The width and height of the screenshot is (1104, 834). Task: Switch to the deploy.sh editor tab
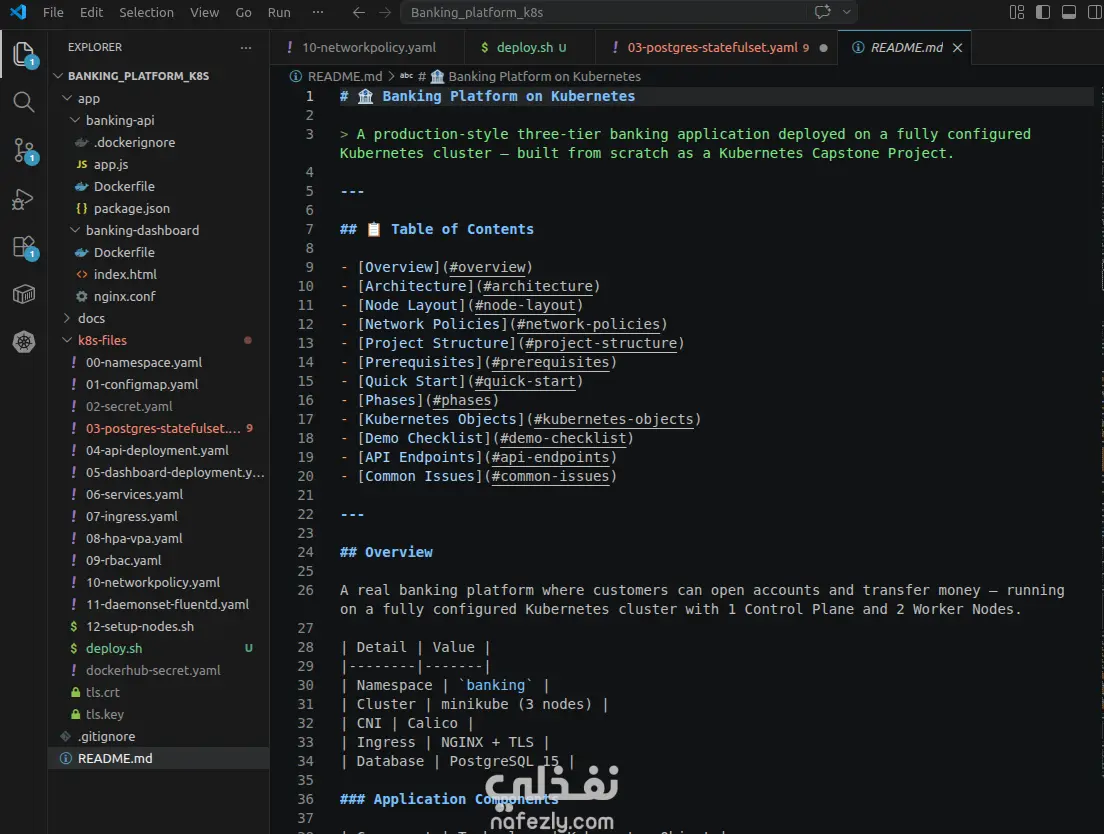pyautogui.click(x=529, y=47)
